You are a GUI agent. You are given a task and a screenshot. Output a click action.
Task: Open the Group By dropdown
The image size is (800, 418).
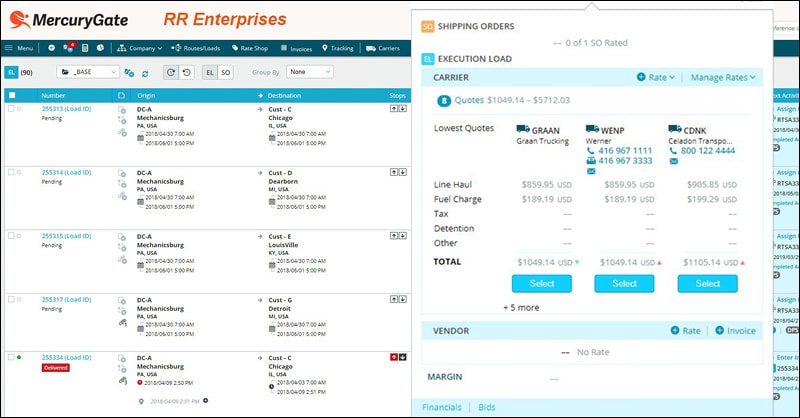(x=310, y=72)
